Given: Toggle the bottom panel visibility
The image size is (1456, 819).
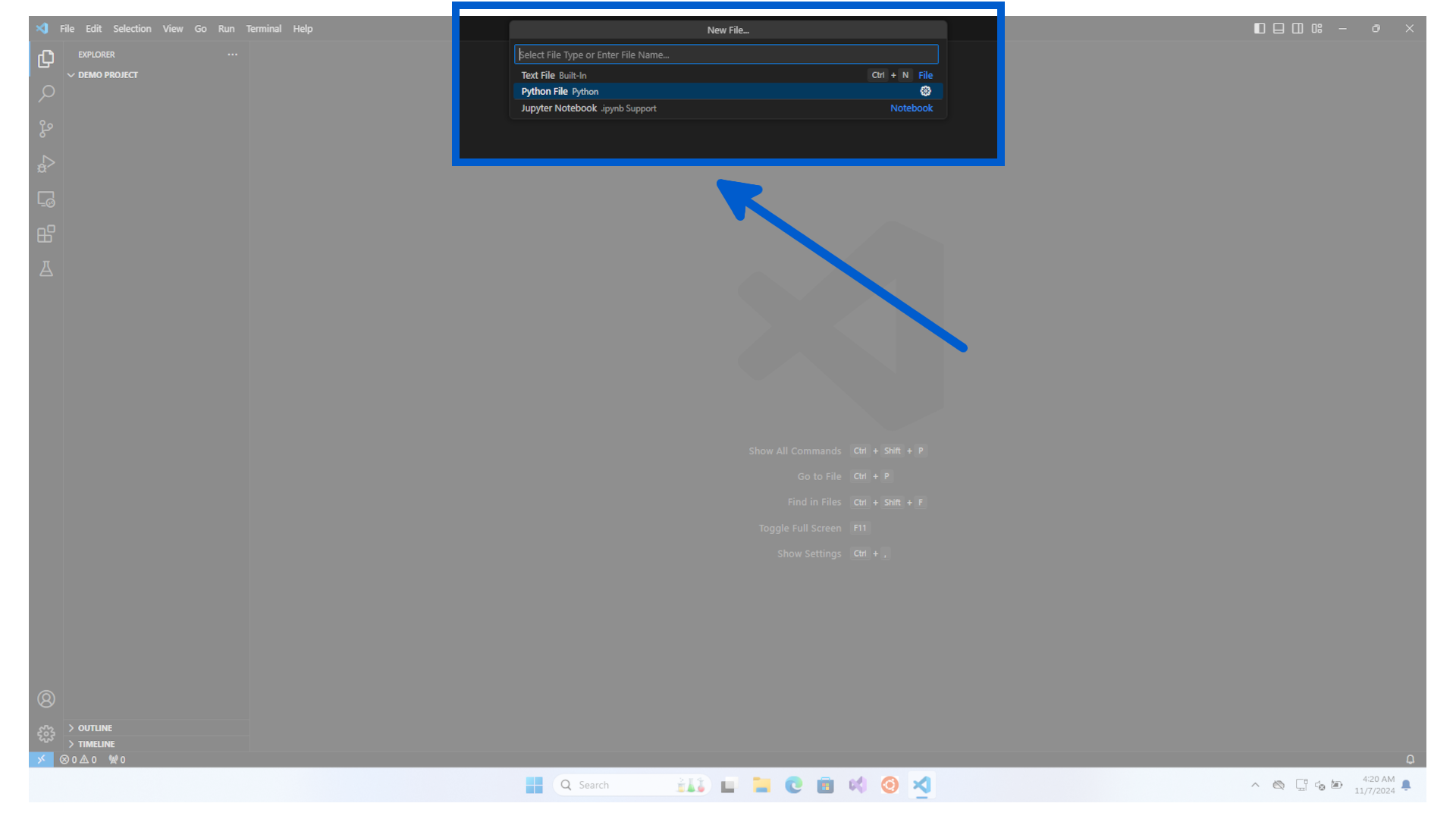Looking at the screenshot, I should click(1279, 28).
